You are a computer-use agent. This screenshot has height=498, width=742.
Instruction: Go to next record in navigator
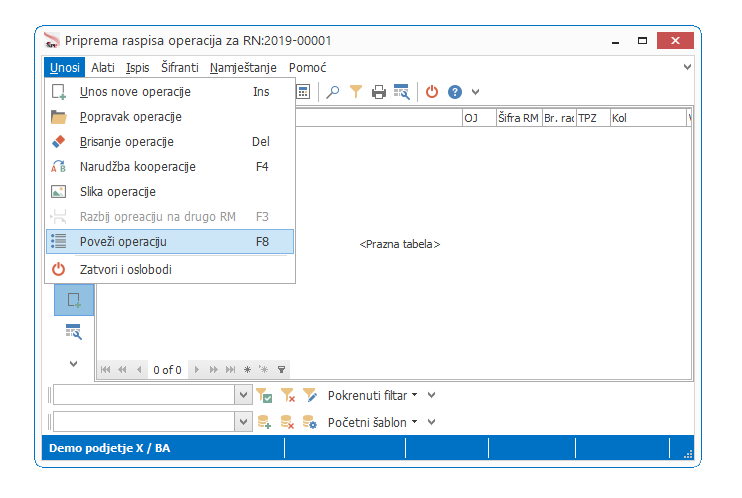197,370
